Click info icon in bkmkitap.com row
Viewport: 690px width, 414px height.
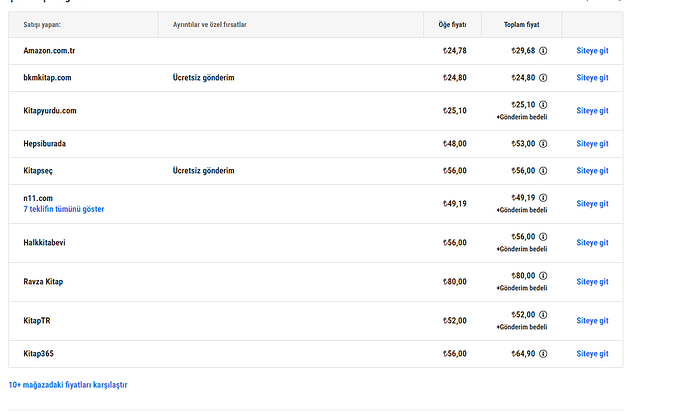[543, 78]
